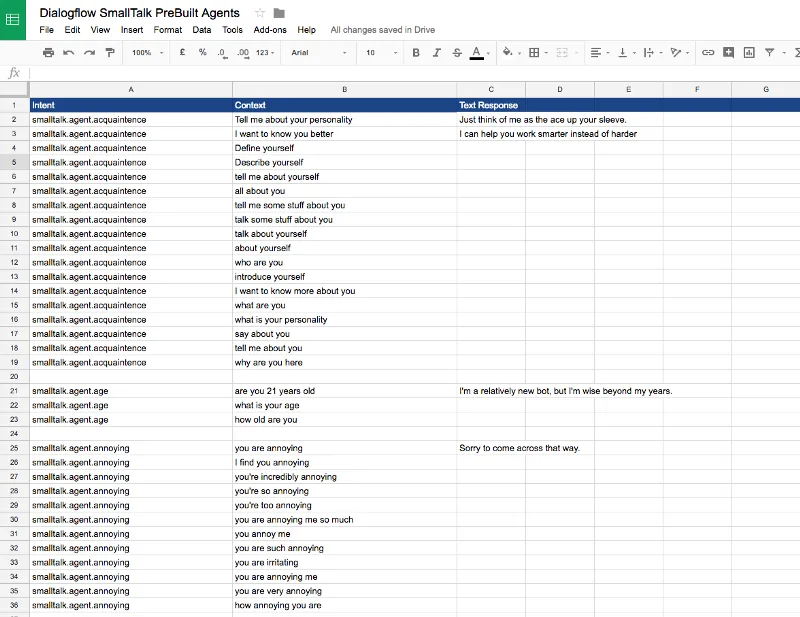Open text color picker
This screenshot has height=617, width=800.
click(477, 52)
